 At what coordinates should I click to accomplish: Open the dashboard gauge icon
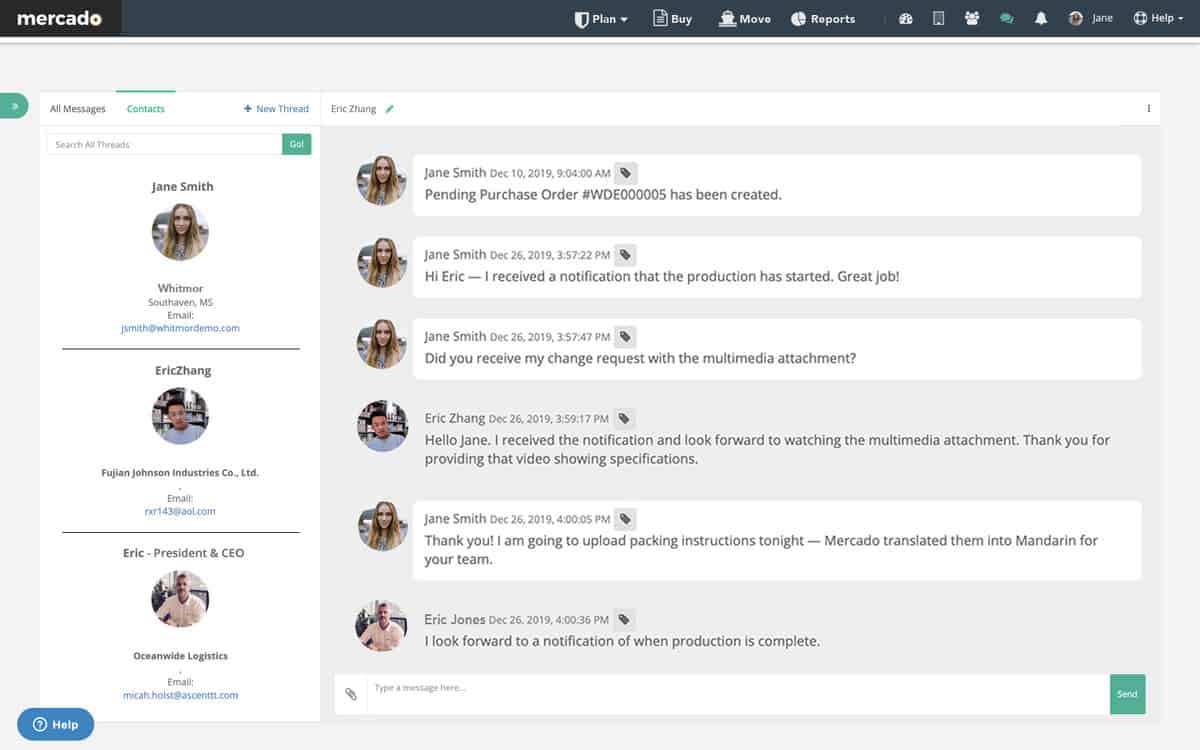point(906,19)
